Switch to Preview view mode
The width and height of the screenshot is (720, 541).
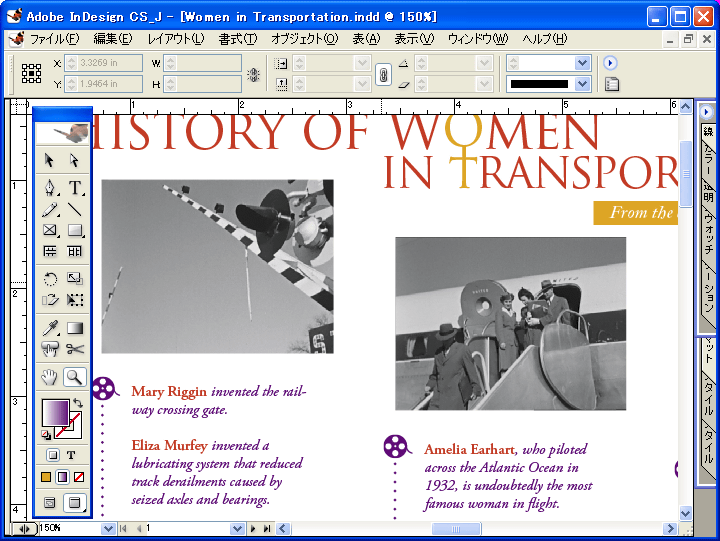pyautogui.click(x=74, y=502)
